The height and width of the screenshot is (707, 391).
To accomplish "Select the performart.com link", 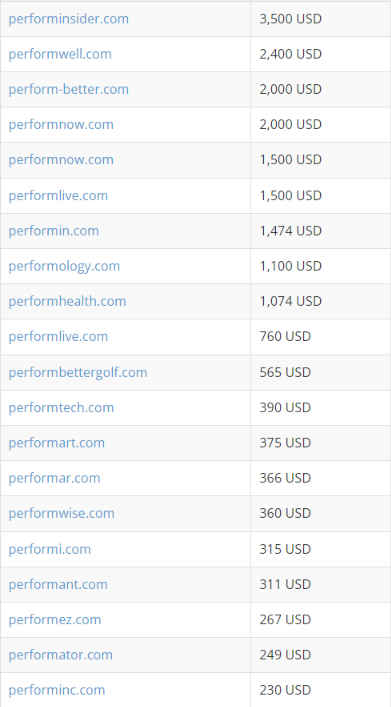I will (x=57, y=443).
